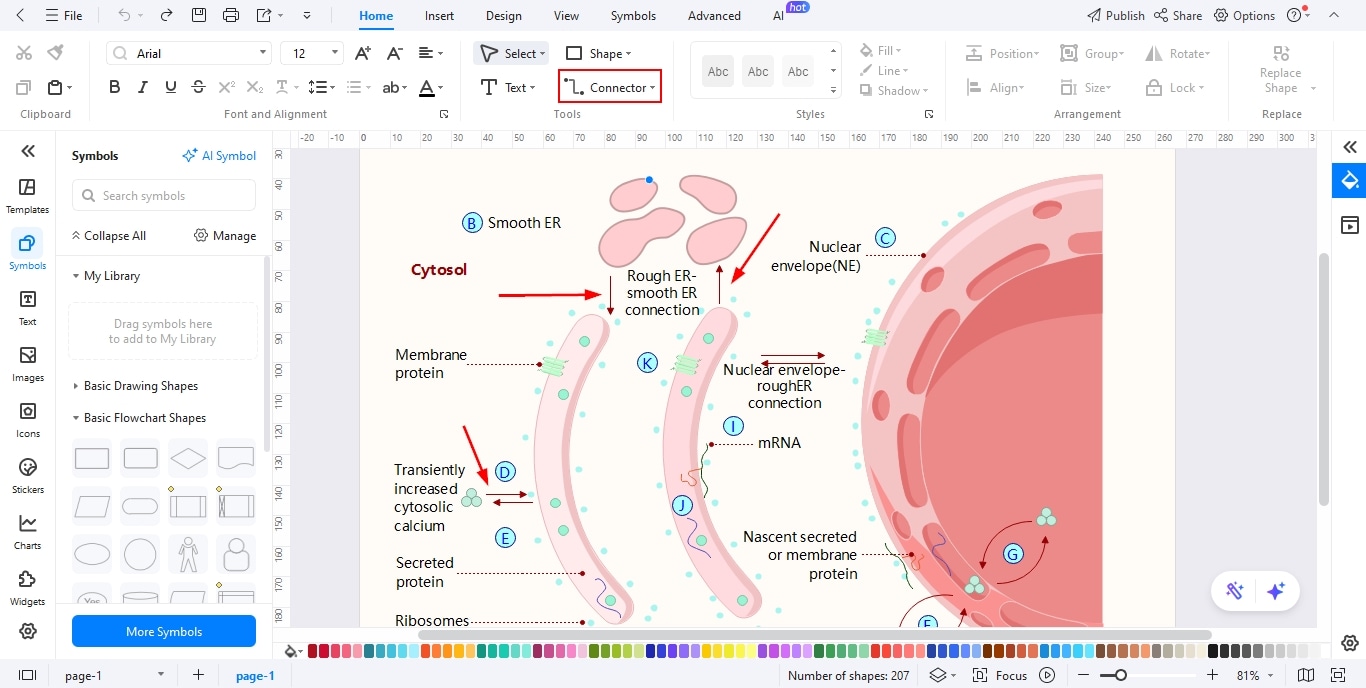Adjust the zoom slider handle
Image resolution: width=1366 pixels, height=688 pixels.
click(x=1121, y=675)
